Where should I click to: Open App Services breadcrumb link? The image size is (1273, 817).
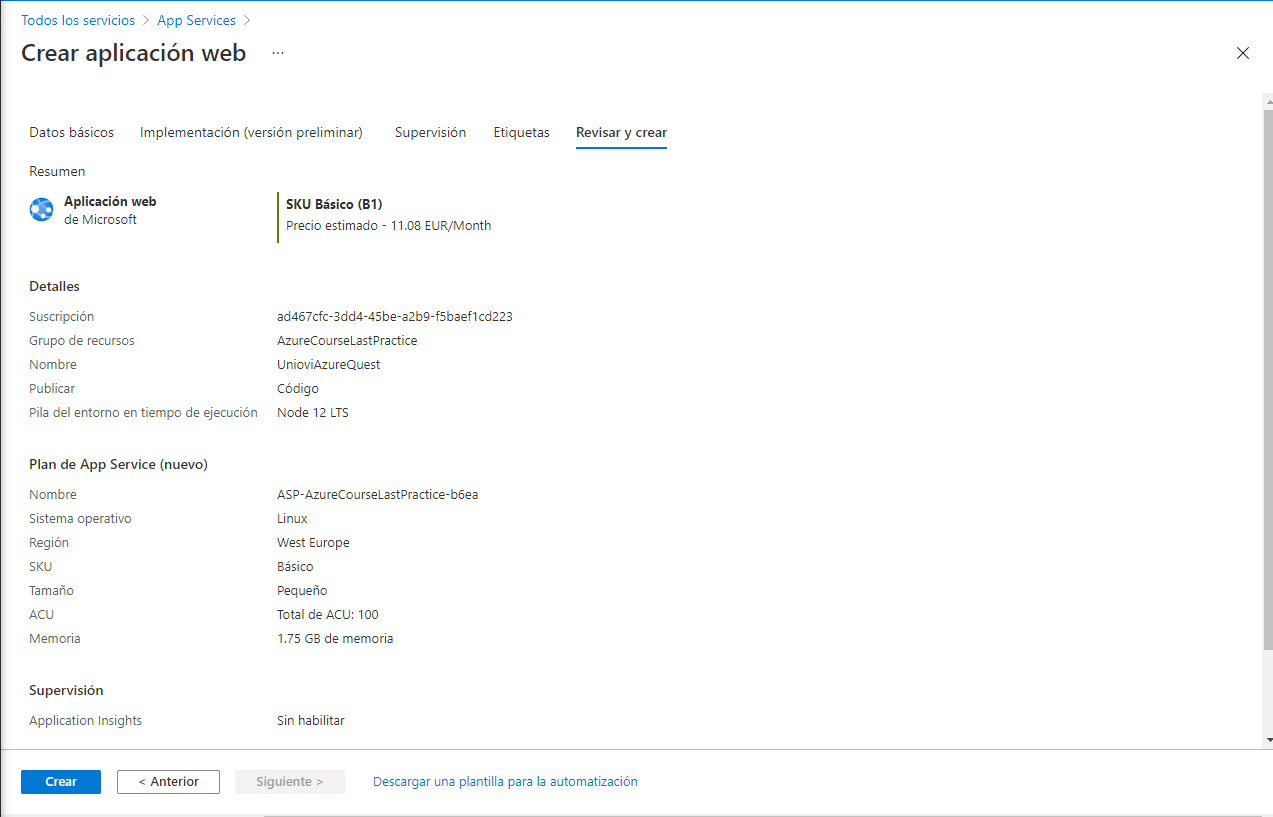[x=196, y=20]
